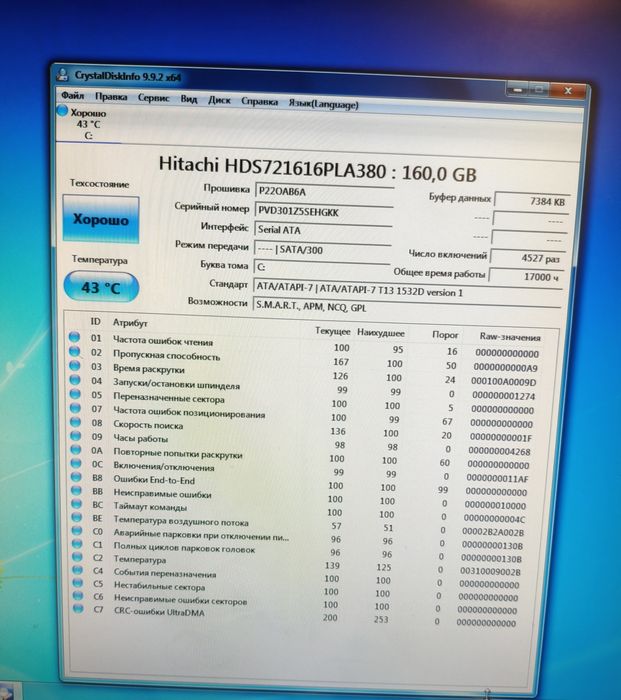
Task: Click raw value 000100A0009D
Action: click(504, 382)
